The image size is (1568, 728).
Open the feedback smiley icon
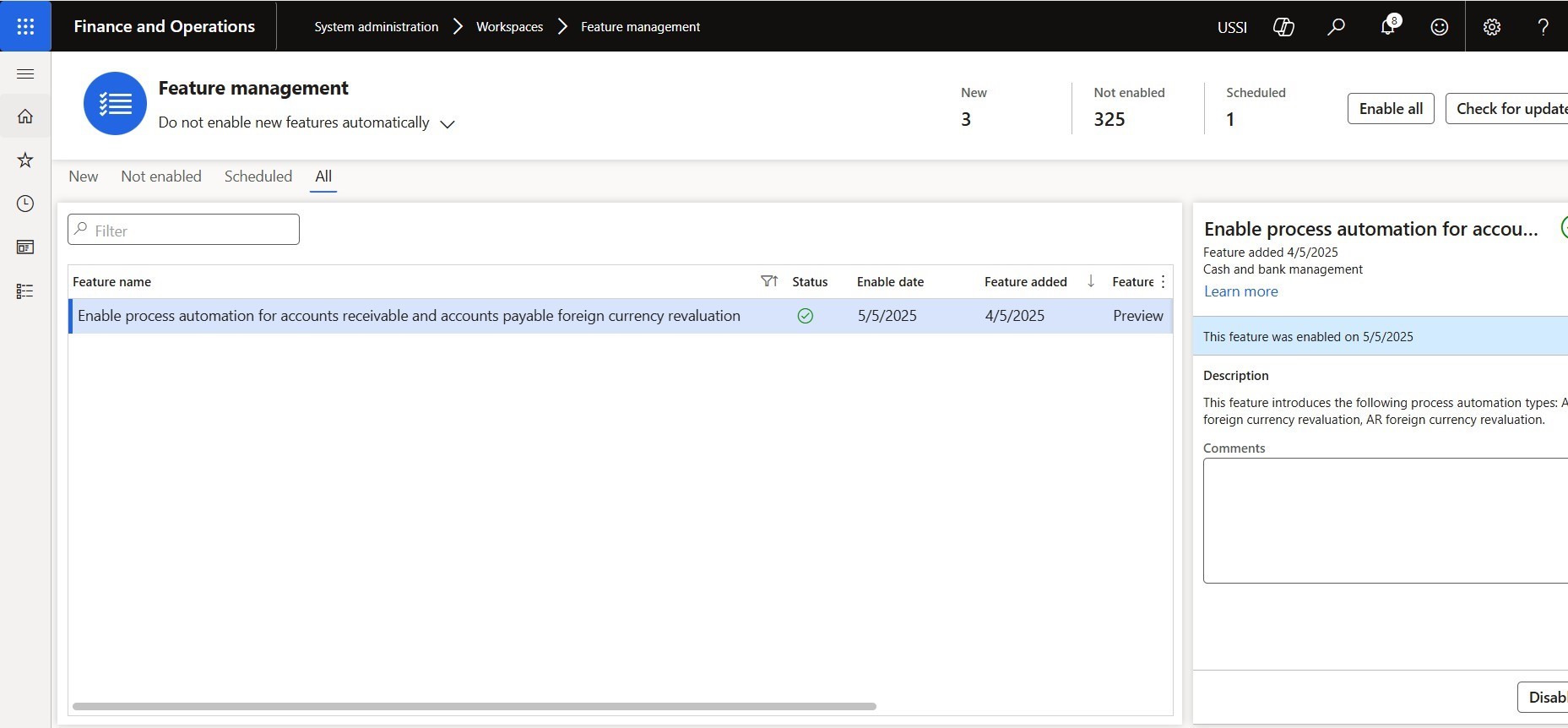tap(1440, 27)
